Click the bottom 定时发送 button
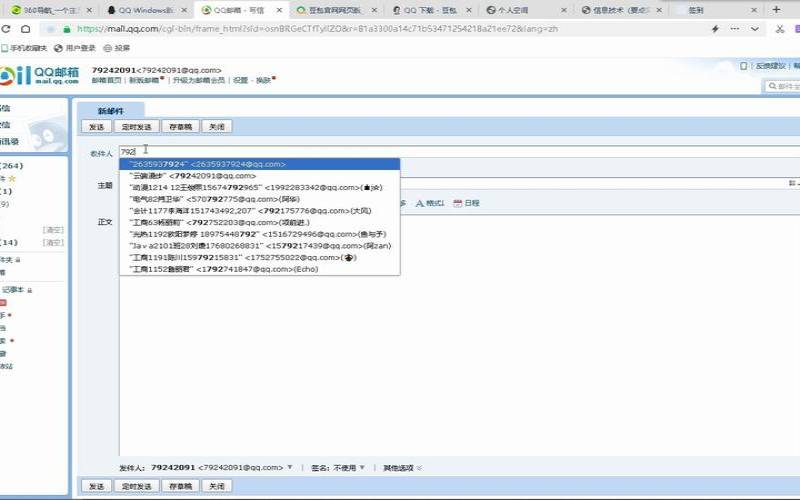 (137, 486)
